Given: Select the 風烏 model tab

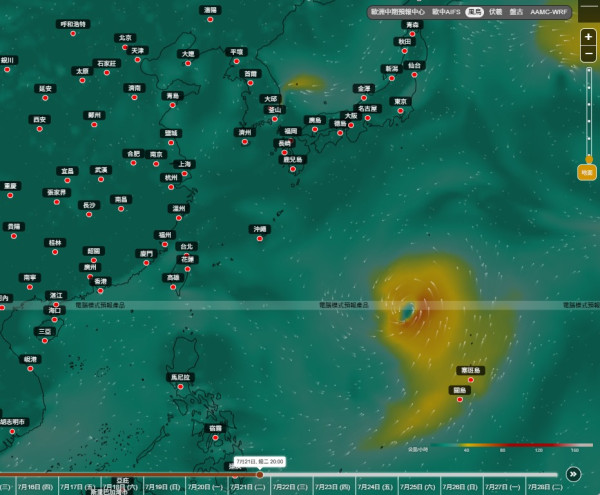Looking at the screenshot, I should click(474, 12).
